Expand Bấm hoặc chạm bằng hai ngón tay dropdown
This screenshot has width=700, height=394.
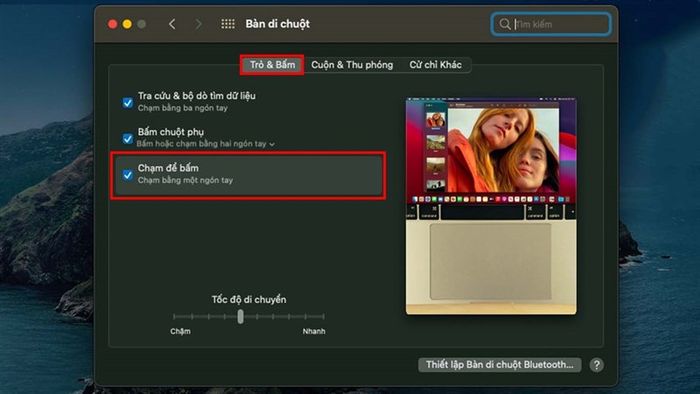(205, 144)
